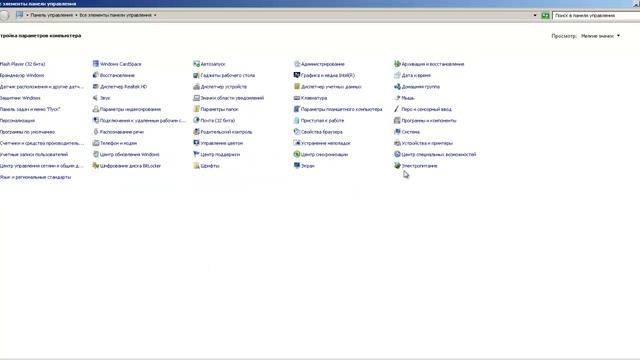Open the Клавиатура (Keyboard) icon
640x360 pixels.
[x=297, y=98]
